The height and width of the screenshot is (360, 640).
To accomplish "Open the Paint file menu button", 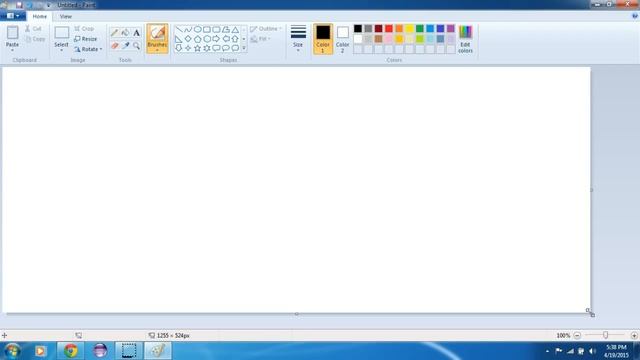I will tap(13, 16).
